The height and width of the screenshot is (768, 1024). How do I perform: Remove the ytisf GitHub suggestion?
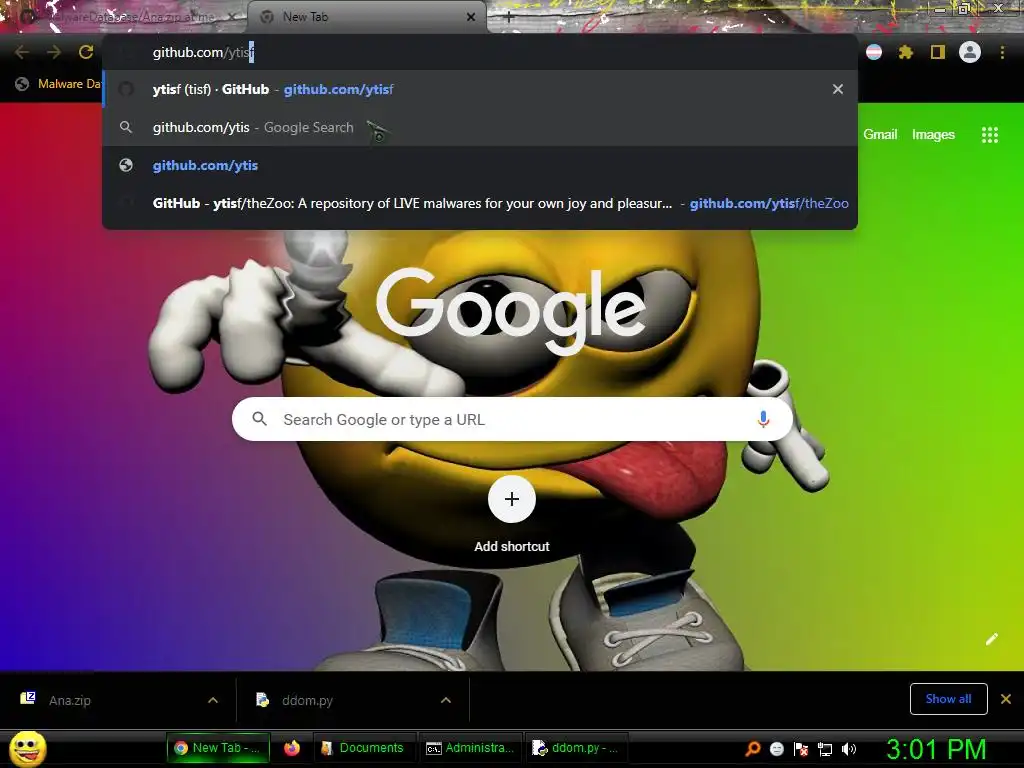[838, 89]
